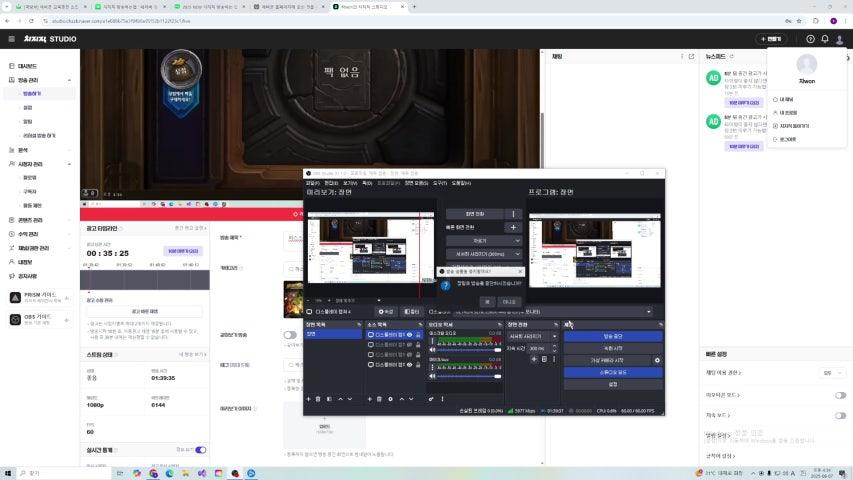Expand 콘텐츠 관리 sidebar section

[69, 220]
